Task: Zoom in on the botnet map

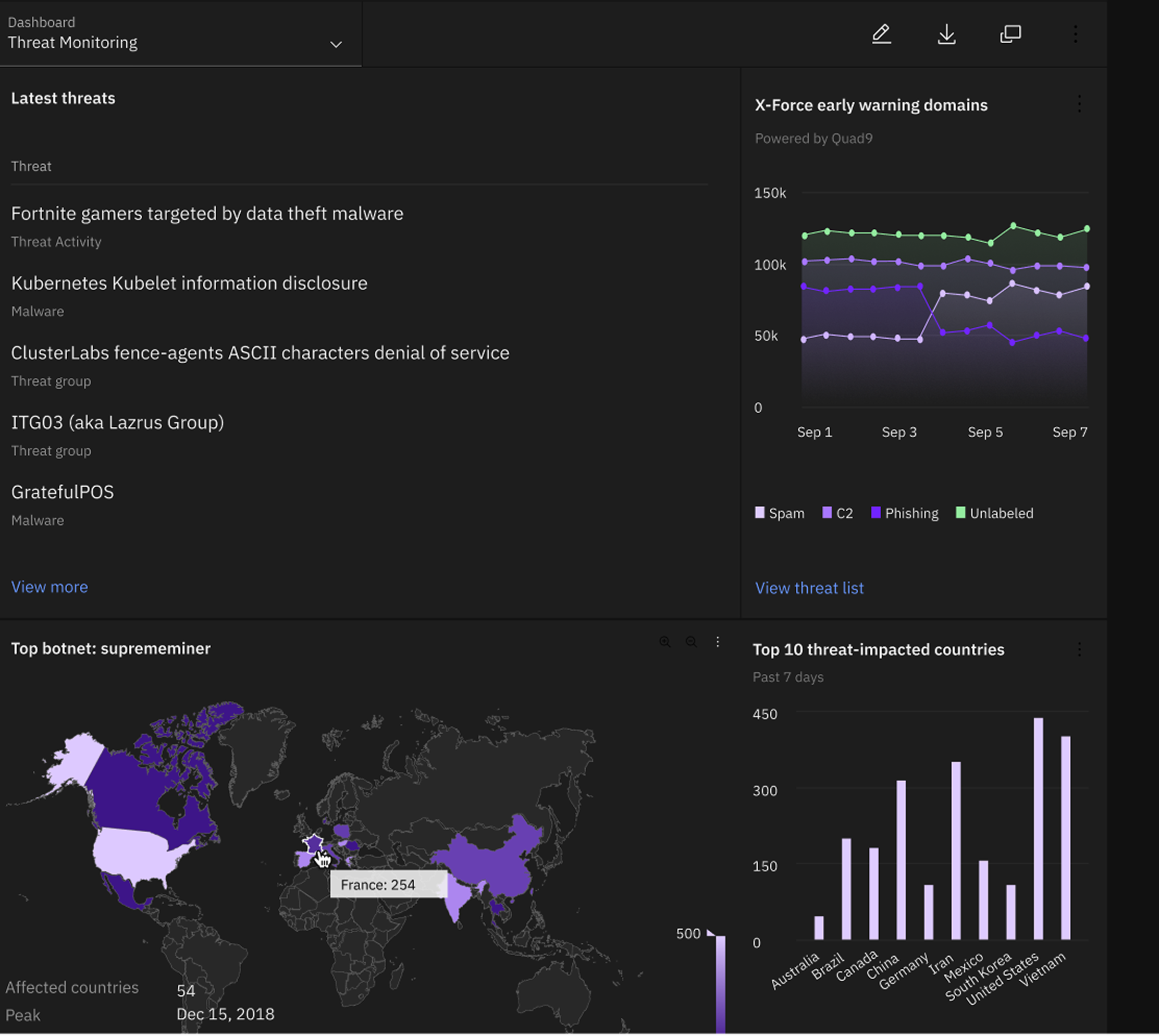Action: click(664, 642)
